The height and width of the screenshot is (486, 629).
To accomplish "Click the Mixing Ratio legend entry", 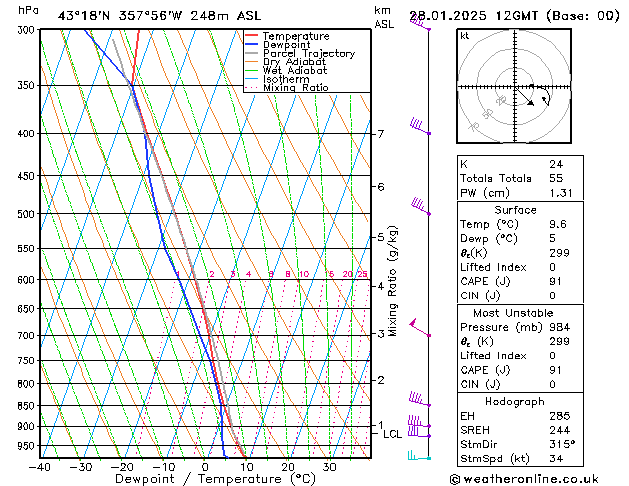I will coord(287,88).
